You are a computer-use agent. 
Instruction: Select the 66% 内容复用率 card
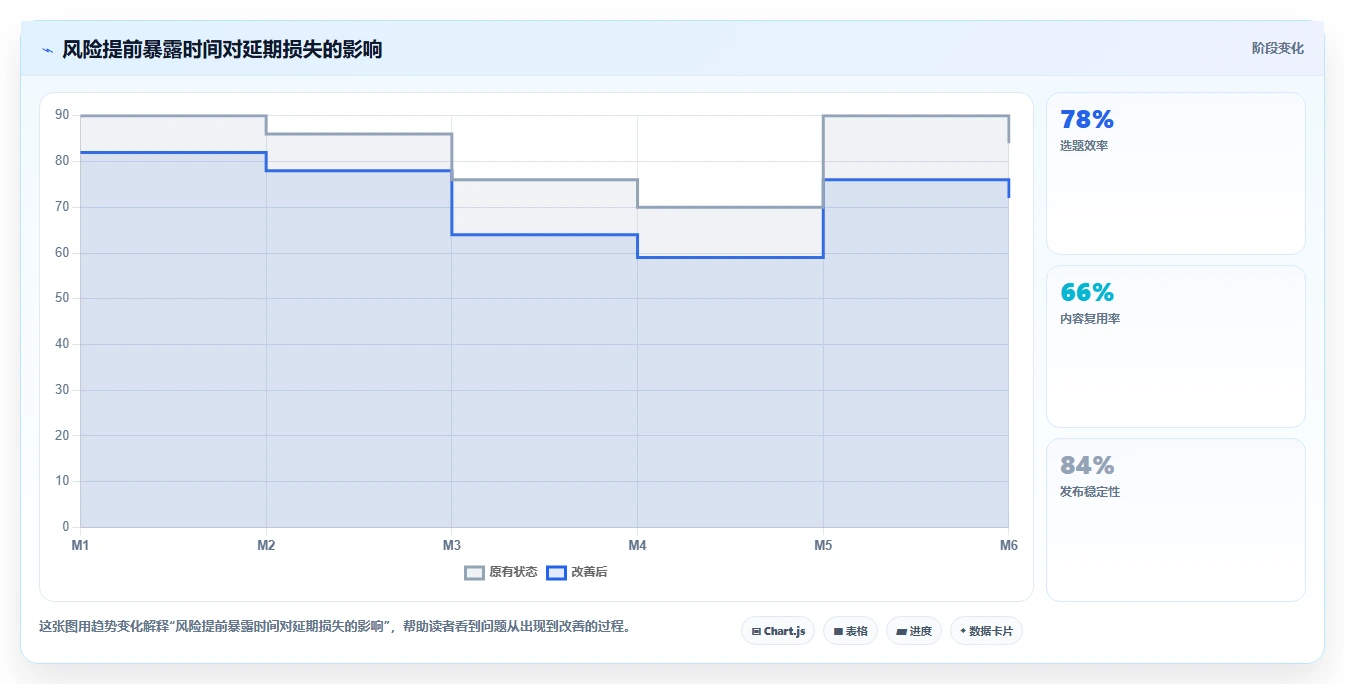[x=1176, y=346]
